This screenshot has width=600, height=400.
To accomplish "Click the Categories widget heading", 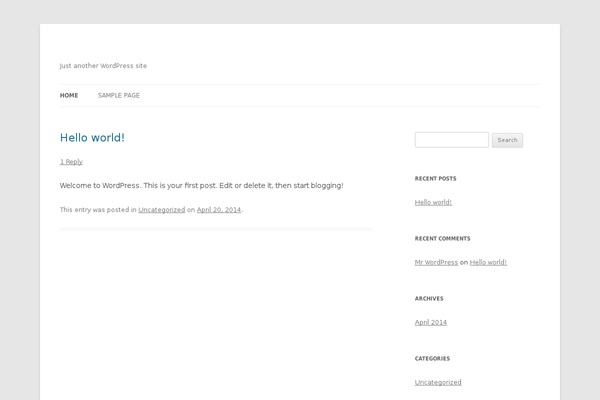I will pos(432,358).
